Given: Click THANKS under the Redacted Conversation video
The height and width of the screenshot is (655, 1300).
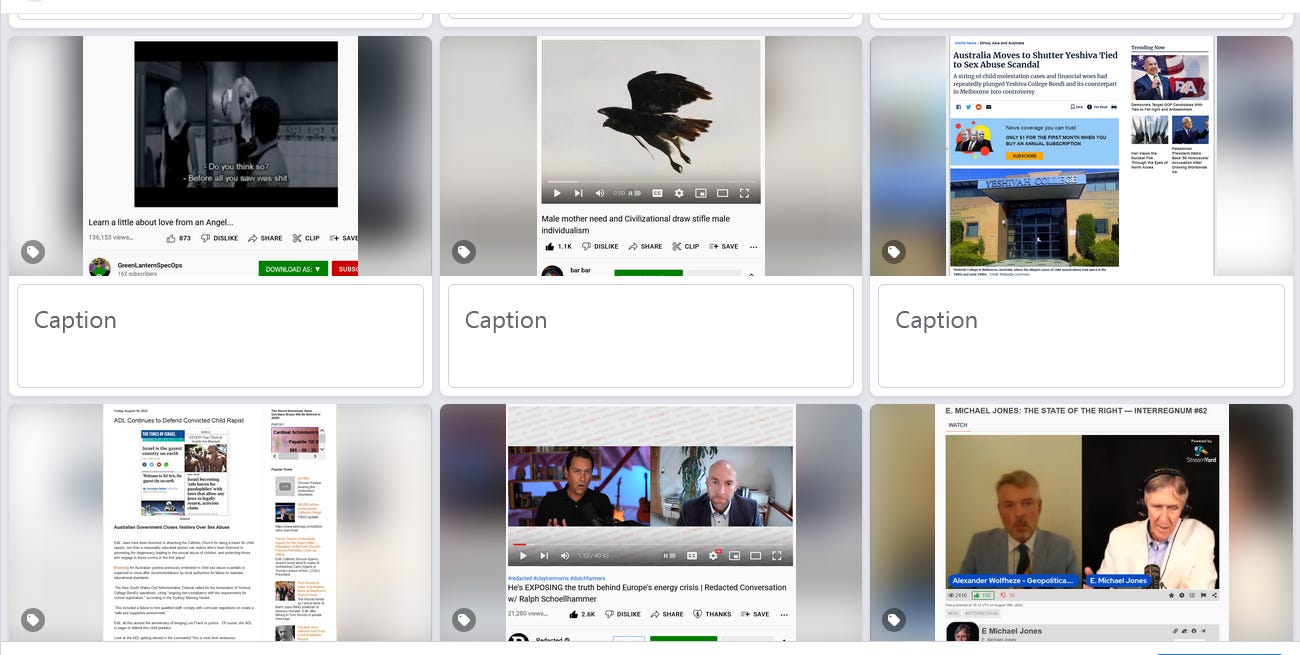Looking at the screenshot, I should pyautogui.click(x=711, y=614).
